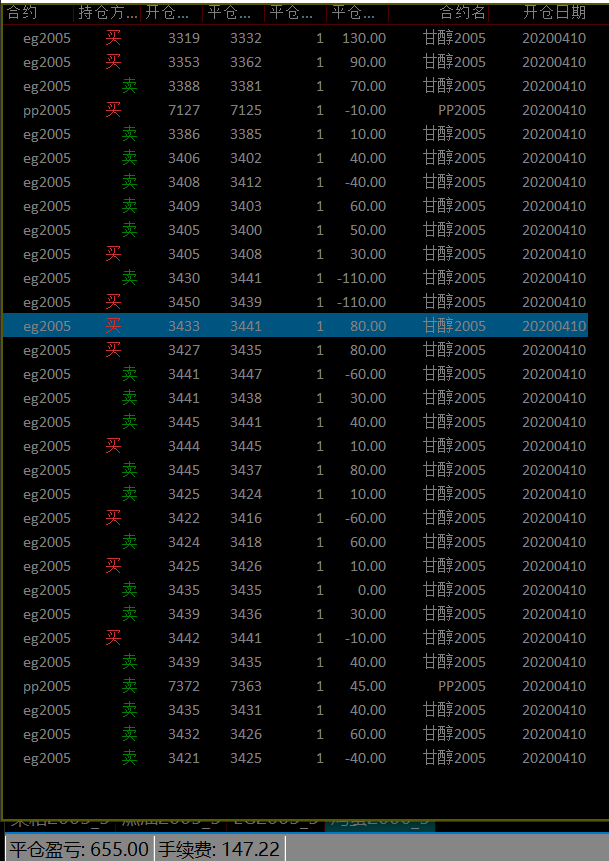Click the 买 direction in the 3319 row
This screenshot has height=861, width=609.
113,38
